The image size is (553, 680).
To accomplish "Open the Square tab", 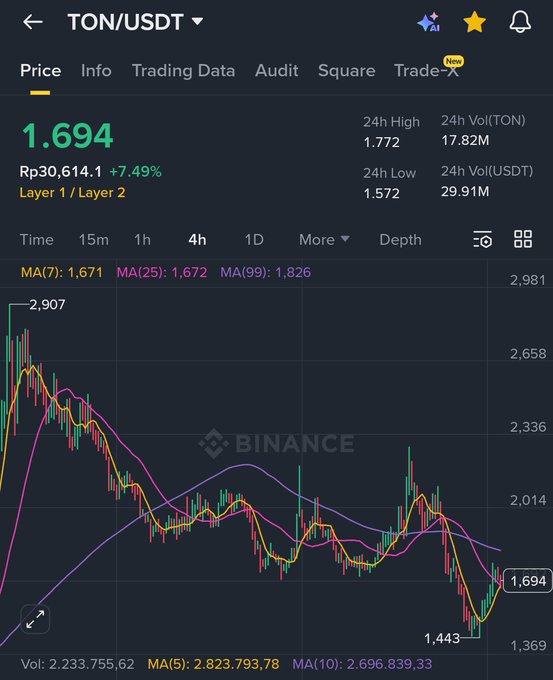I will point(347,71).
